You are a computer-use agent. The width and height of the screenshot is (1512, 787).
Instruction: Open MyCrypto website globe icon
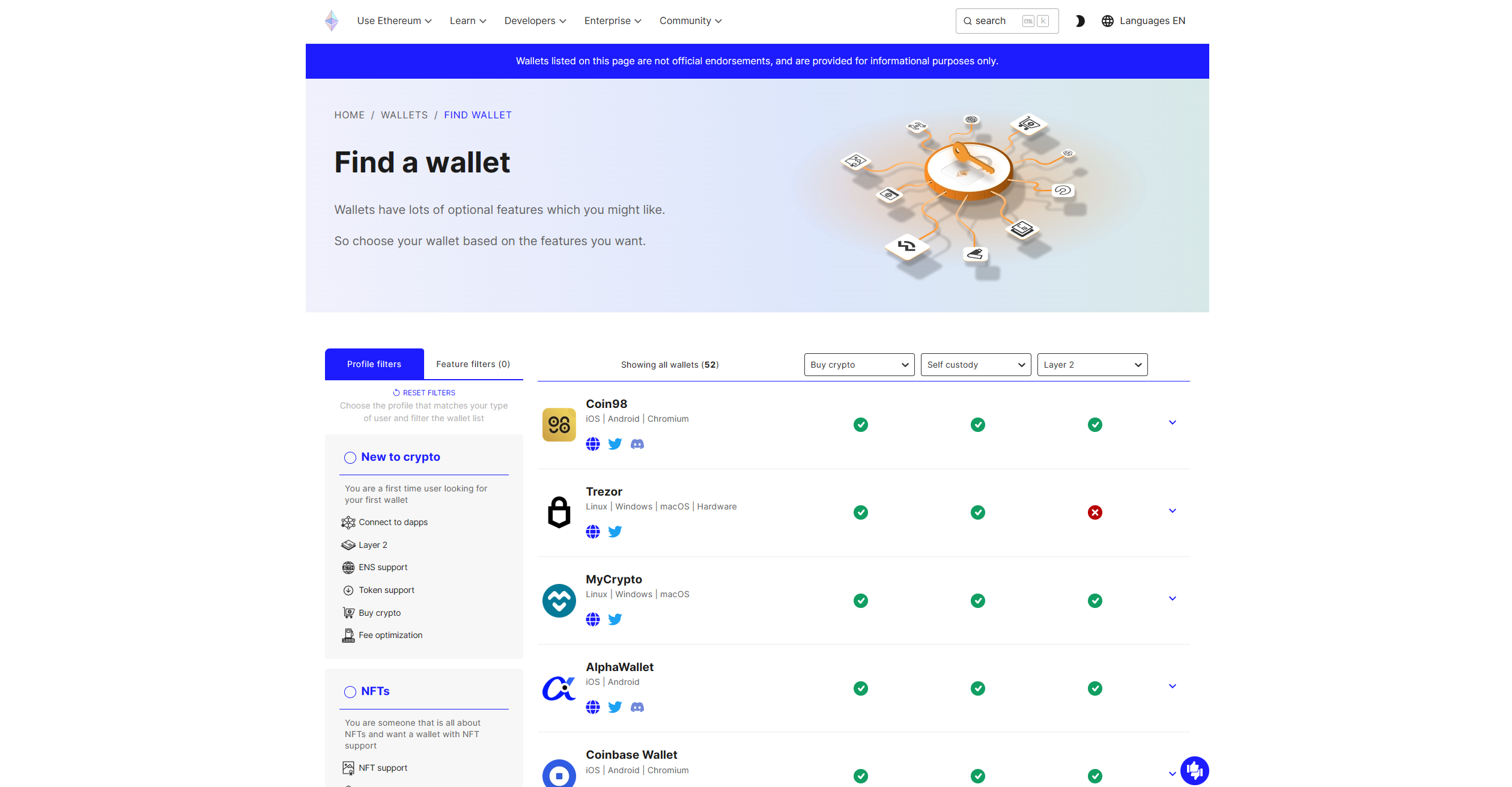(592, 619)
